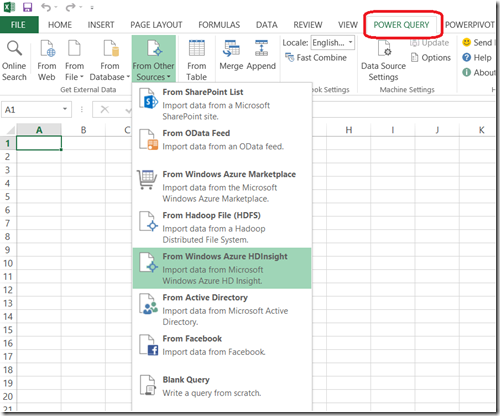The width and height of the screenshot is (500, 416).
Task: Choose From Hadoop File (HDFS)
Action: (222, 227)
